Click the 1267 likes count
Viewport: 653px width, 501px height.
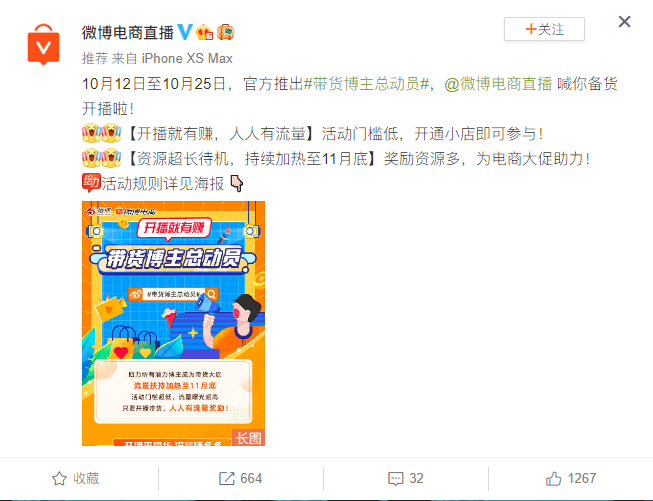pos(582,479)
